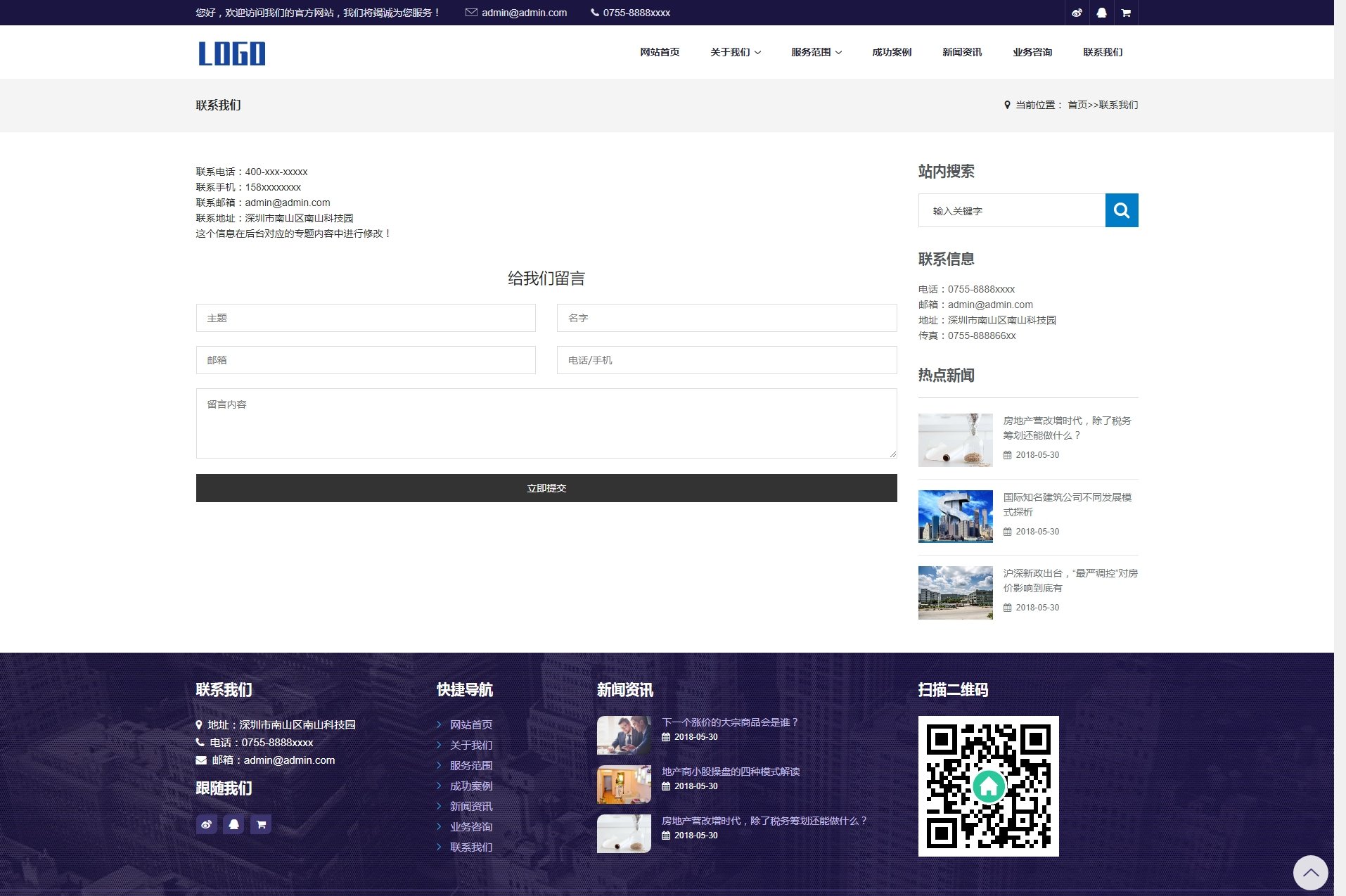1346x896 pixels.
Task: Click inside the 主题 input field
Action: (366, 318)
